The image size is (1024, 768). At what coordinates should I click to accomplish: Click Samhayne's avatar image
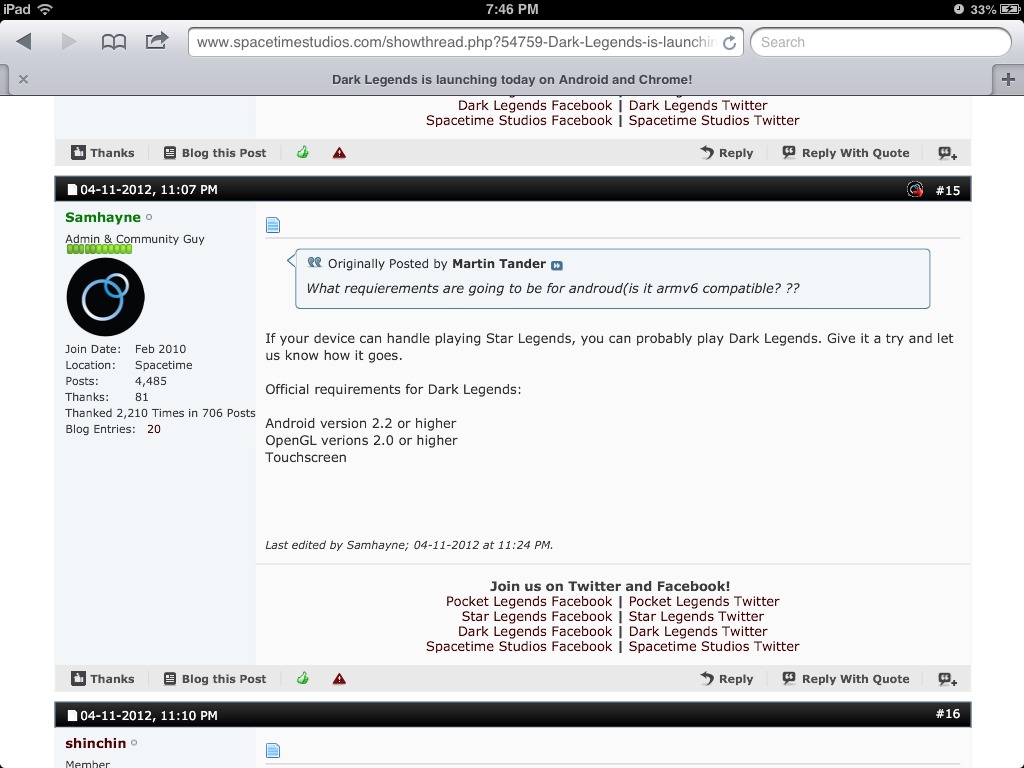tap(105, 296)
